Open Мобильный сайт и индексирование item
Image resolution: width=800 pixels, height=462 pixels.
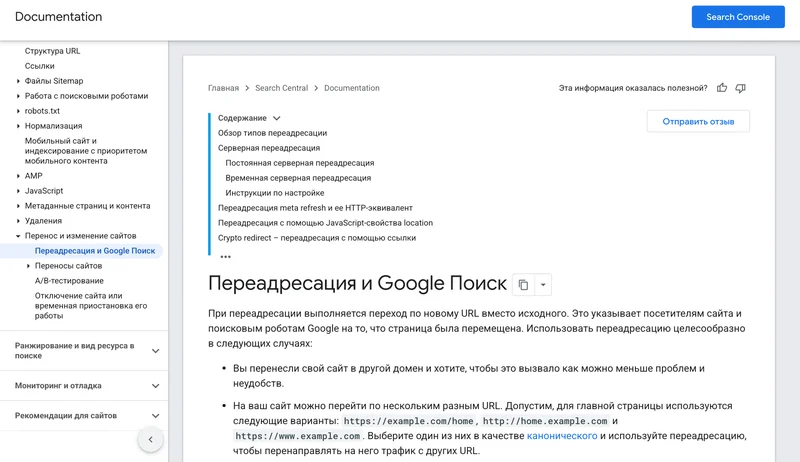tap(86, 150)
